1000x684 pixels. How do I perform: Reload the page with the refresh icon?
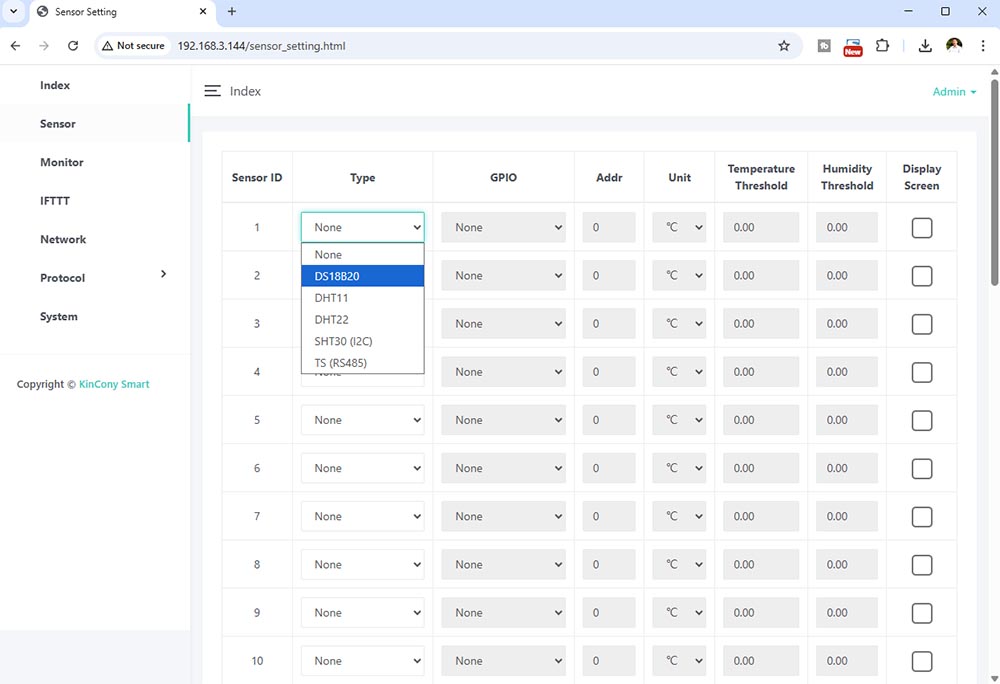pos(73,46)
